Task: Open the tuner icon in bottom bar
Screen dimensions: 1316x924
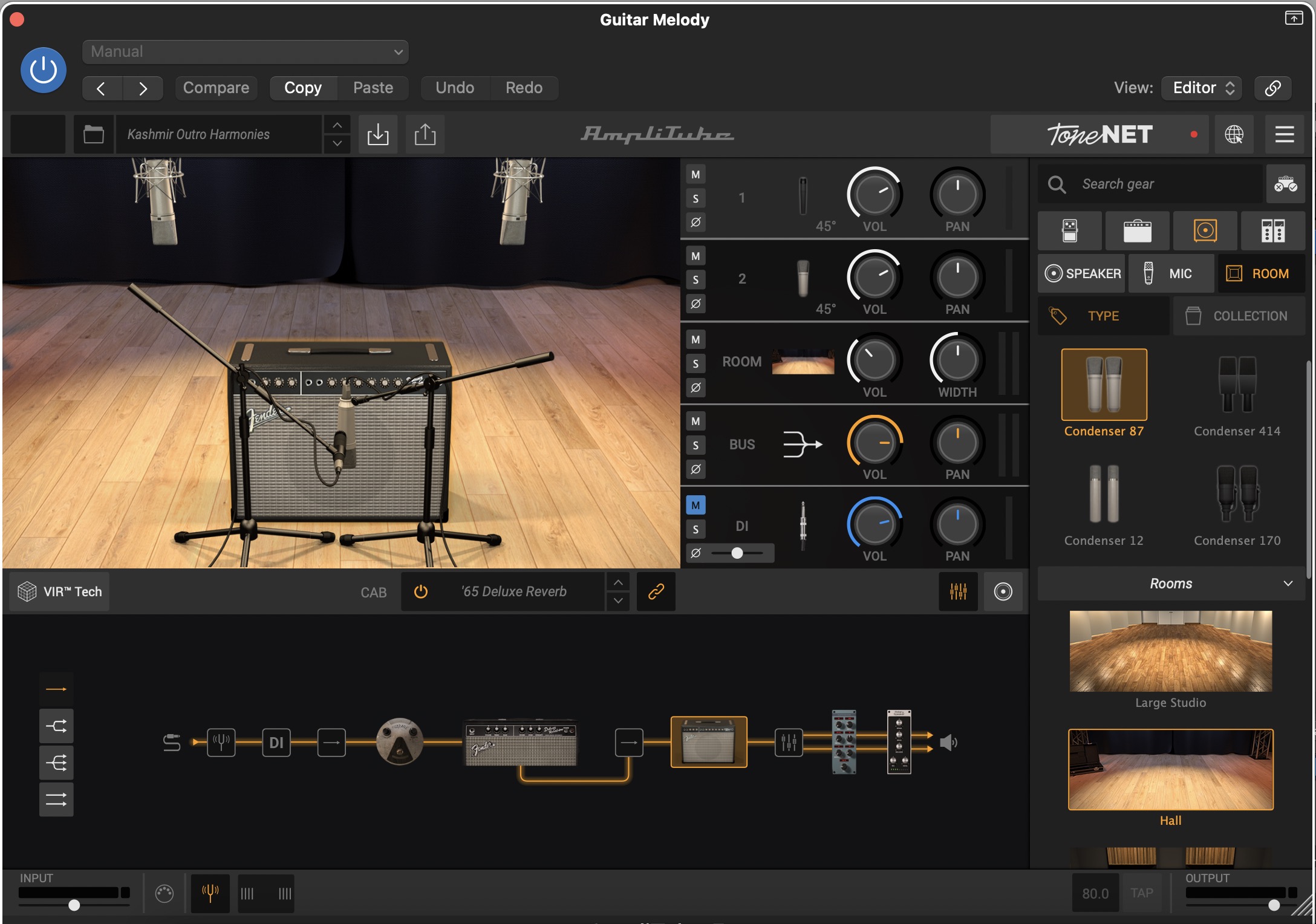Action: (210, 893)
